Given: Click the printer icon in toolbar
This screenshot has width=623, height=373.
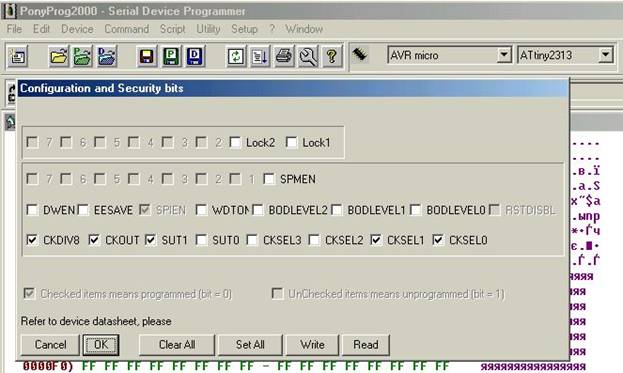Looking at the screenshot, I should pos(284,56).
